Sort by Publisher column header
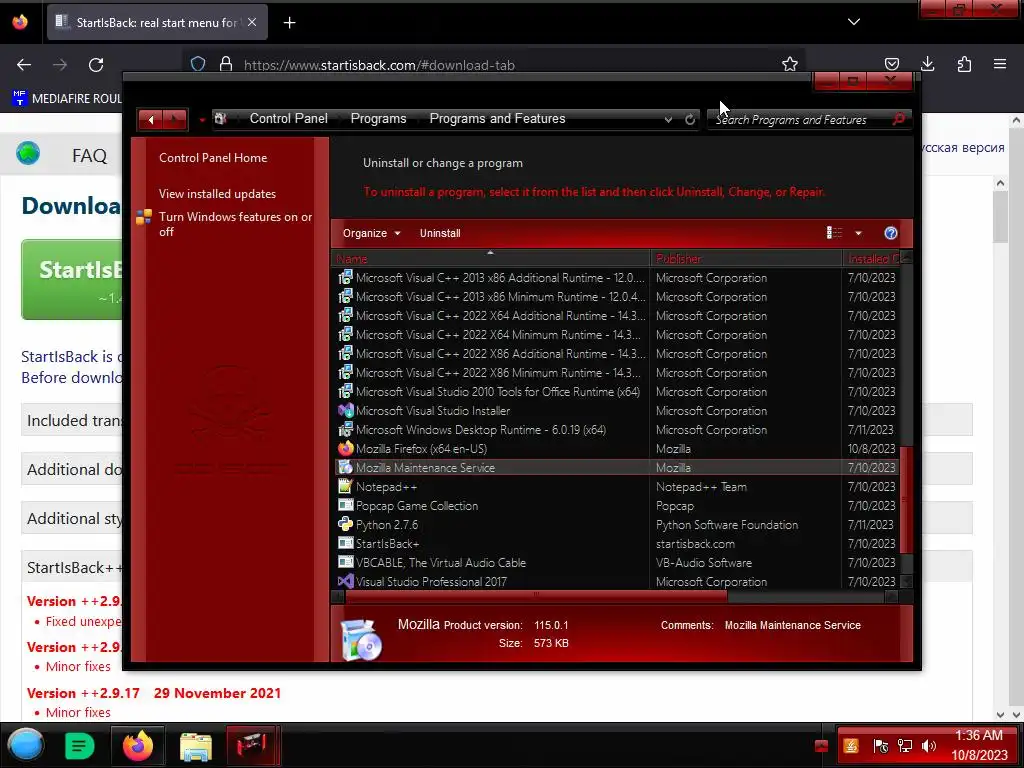The height and width of the screenshot is (768, 1024). [746, 259]
